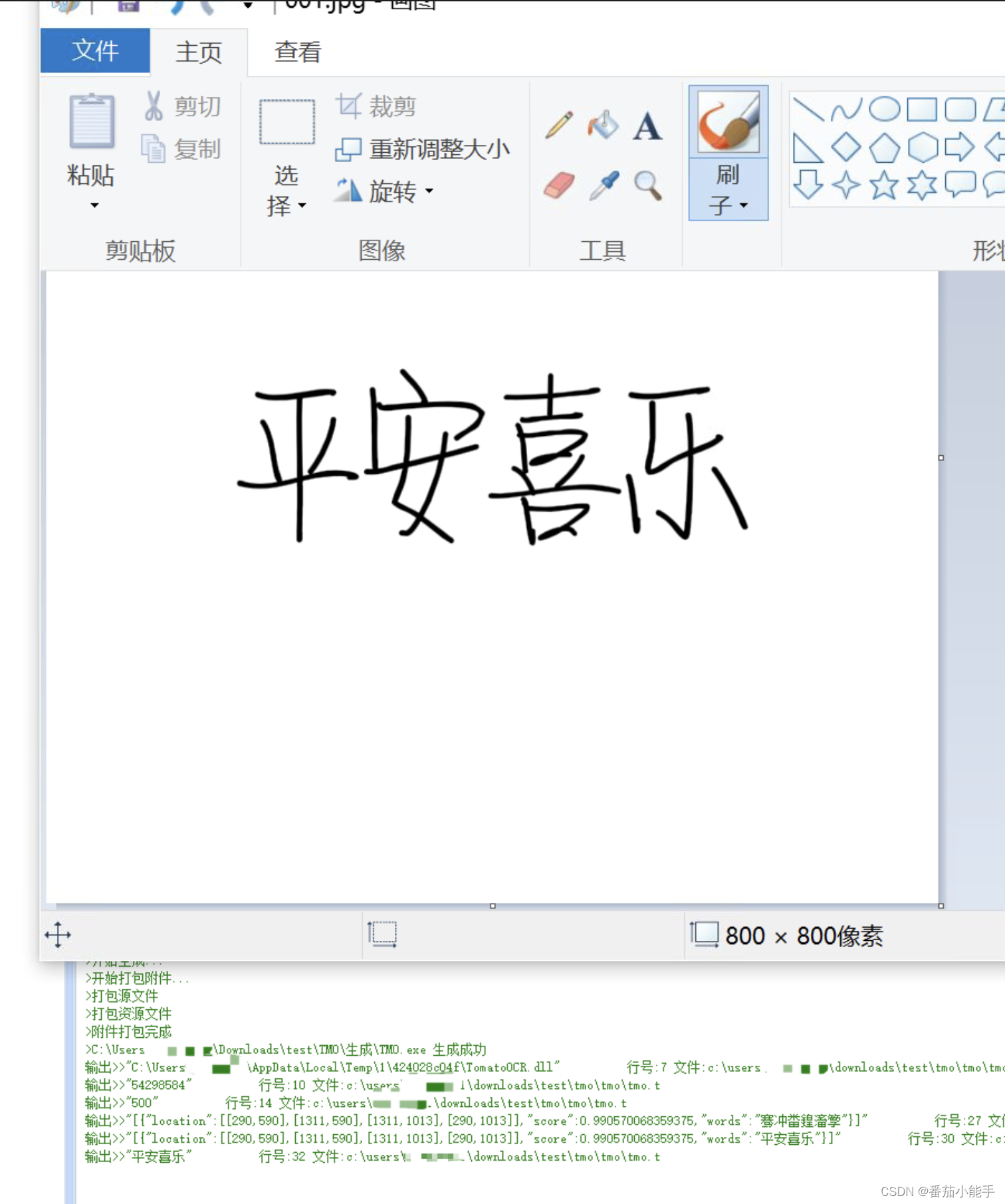Switch to the 主页 ribbon tab
This screenshot has width=1005, height=1204.
198,52
